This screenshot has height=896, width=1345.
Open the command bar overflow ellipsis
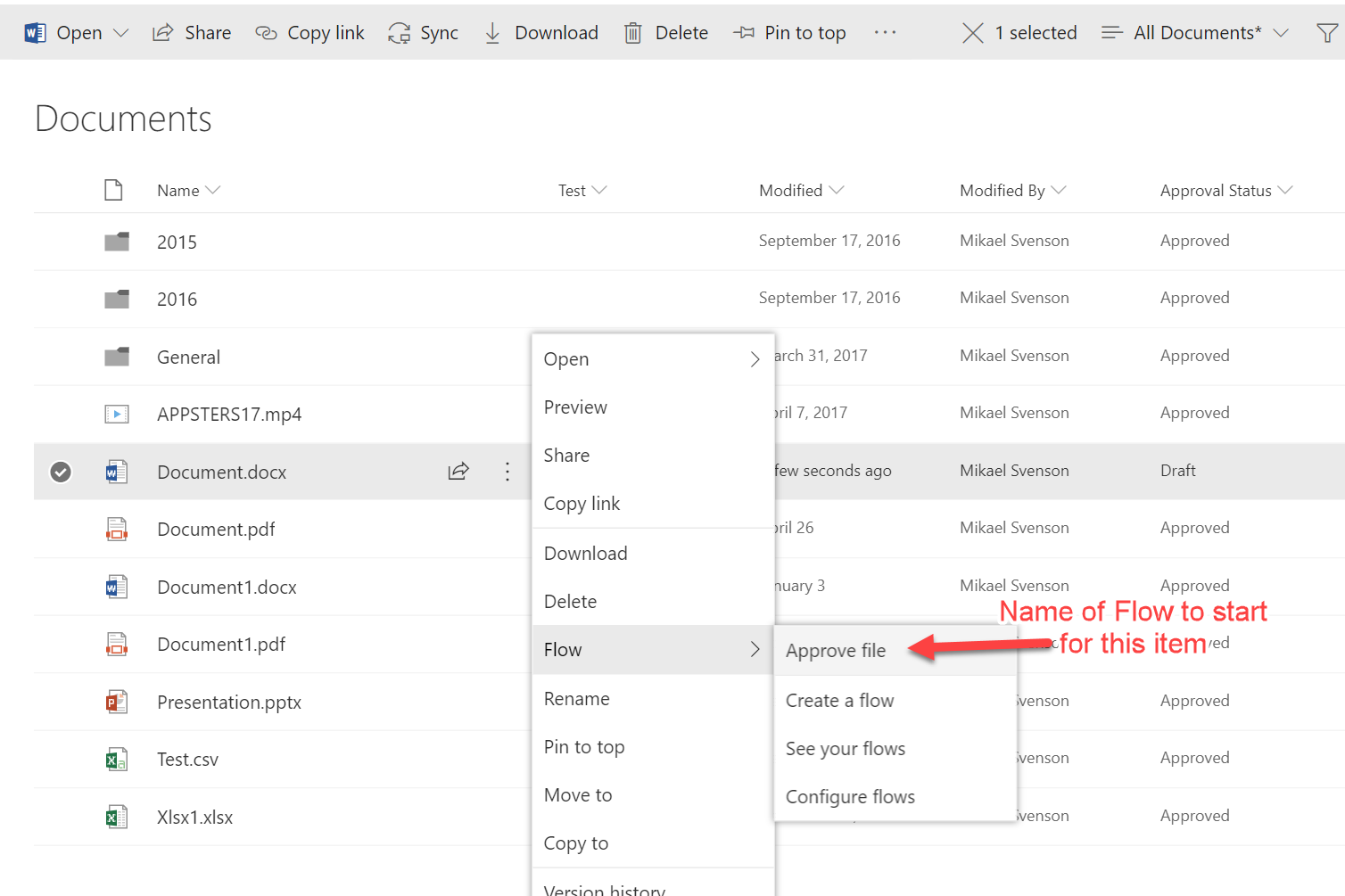pos(885,33)
